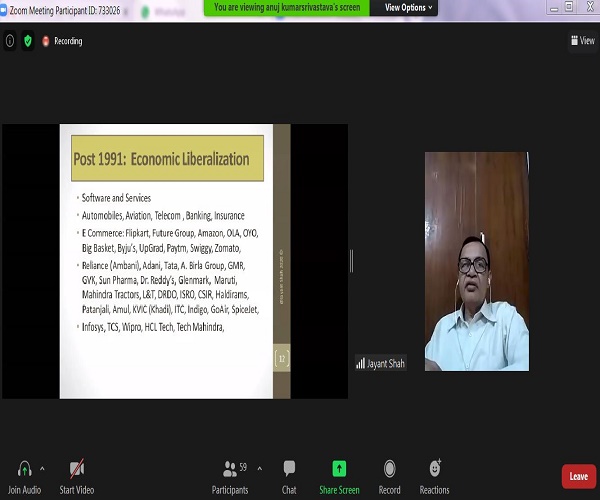
Task: Toggle Start Video camera button
Action: pyautogui.click(x=77, y=477)
